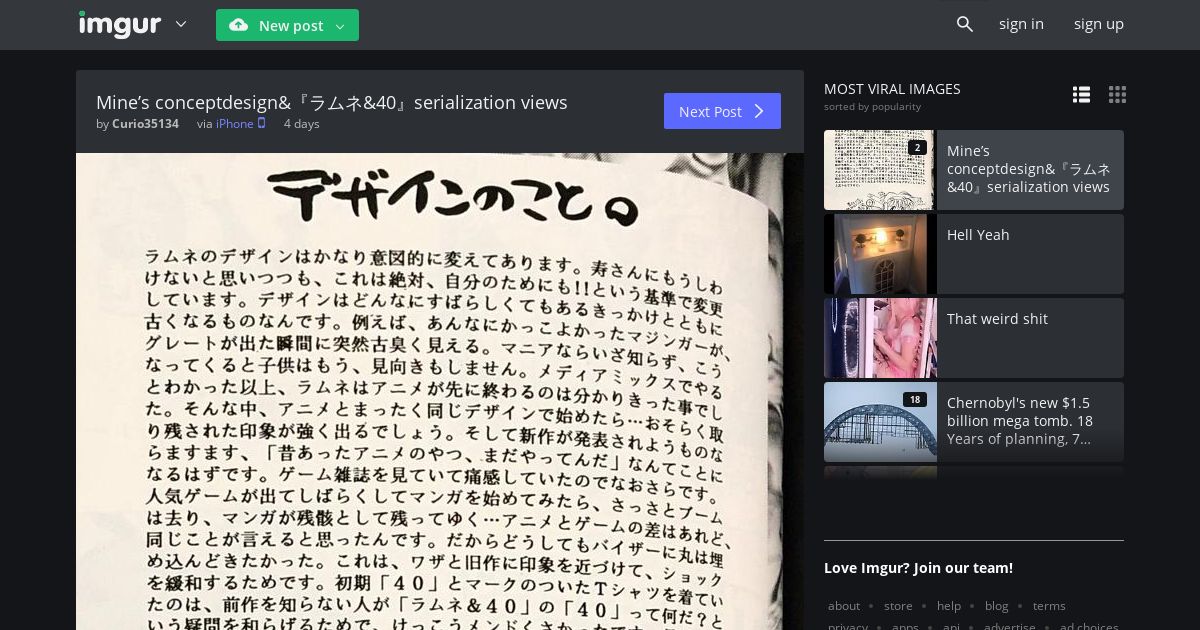Open the terms footer link
This screenshot has height=630, width=1200.
tap(1049, 606)
